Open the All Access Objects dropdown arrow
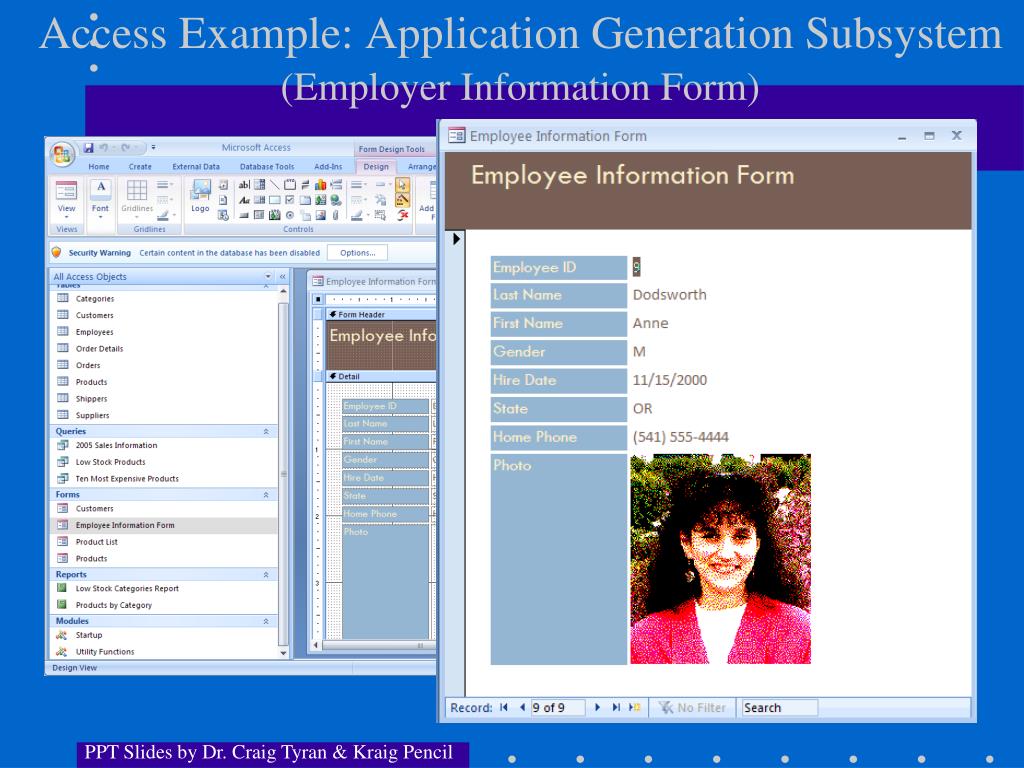Image resolution: width=1024 pixels, height=768 pixels. click(x=268, y=277)
